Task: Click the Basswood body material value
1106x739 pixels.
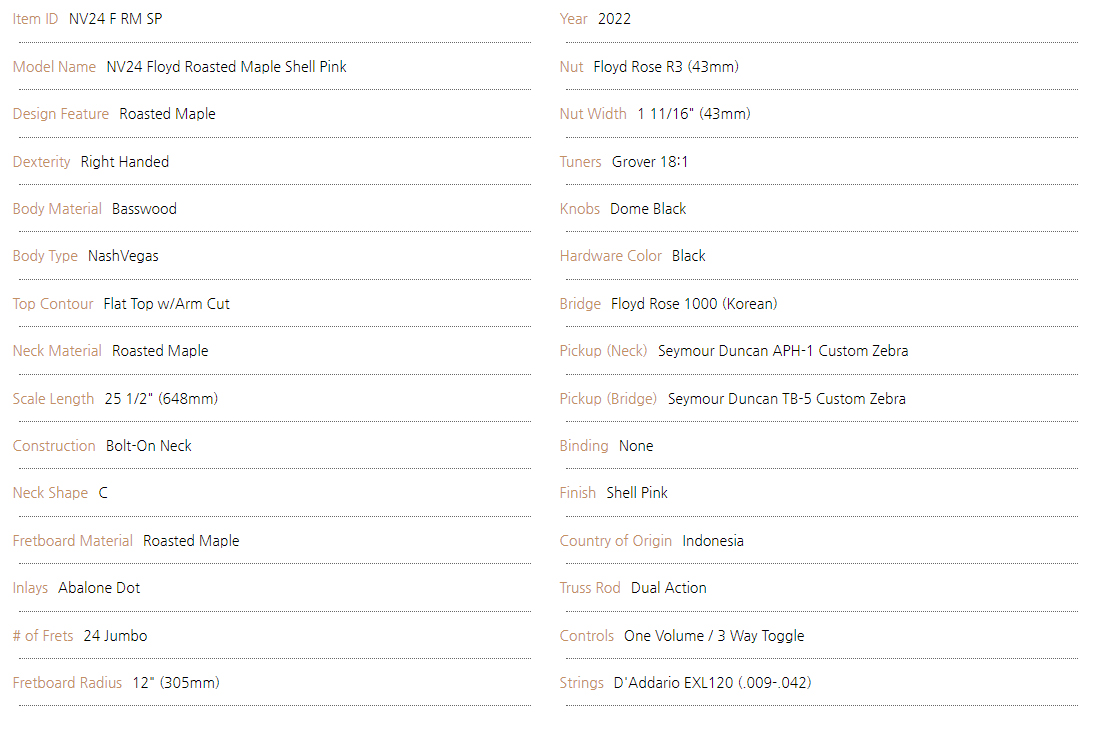Action: (x=145, y=209)
